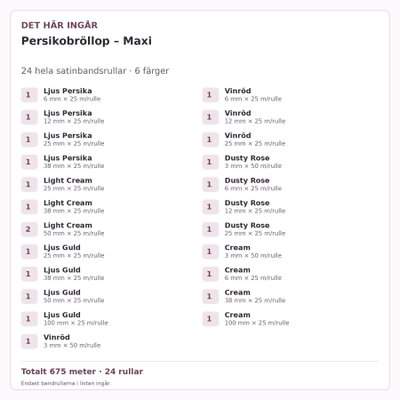Click the Persikobröllop – Maxi title
The width and height of the screenshot is (400, 400).
click(x=86, y=41)
